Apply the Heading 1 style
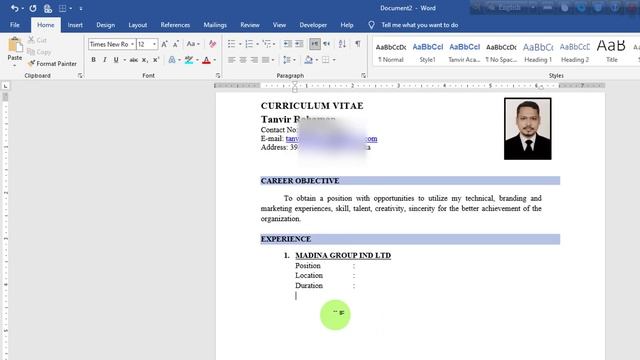Screen dimensions: 640x360 538,52
